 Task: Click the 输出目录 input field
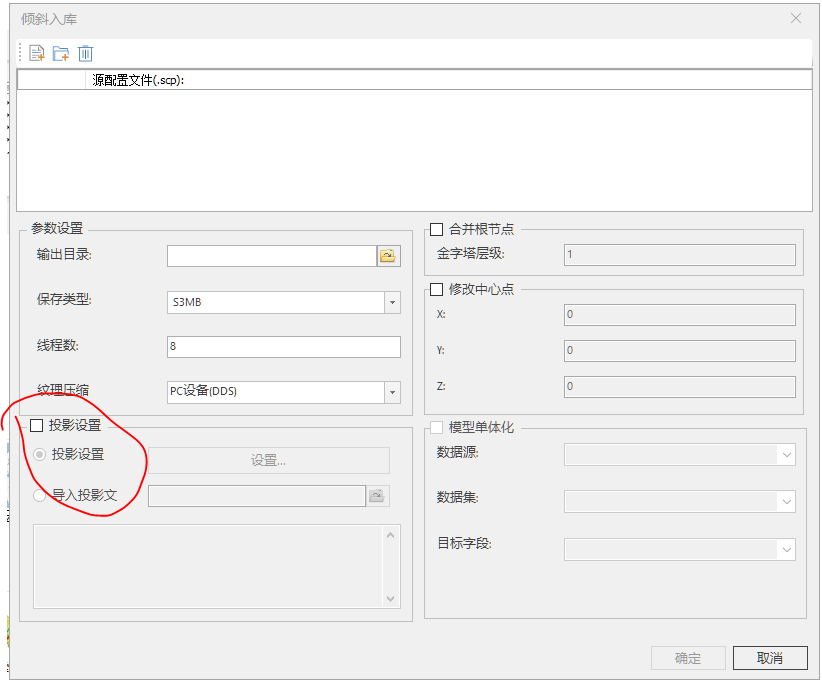point(272,256)
